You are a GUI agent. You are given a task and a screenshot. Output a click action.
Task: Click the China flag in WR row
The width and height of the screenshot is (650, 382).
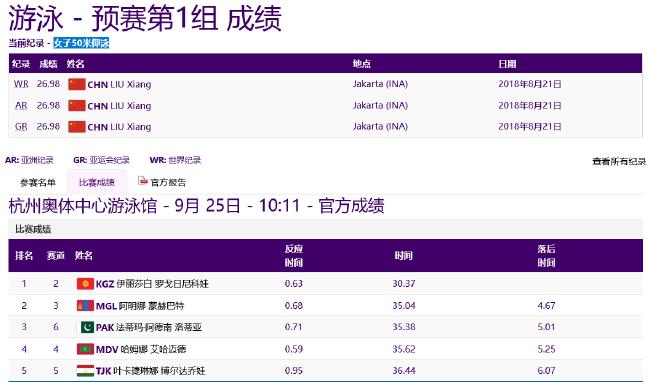(x=77, y=84)
